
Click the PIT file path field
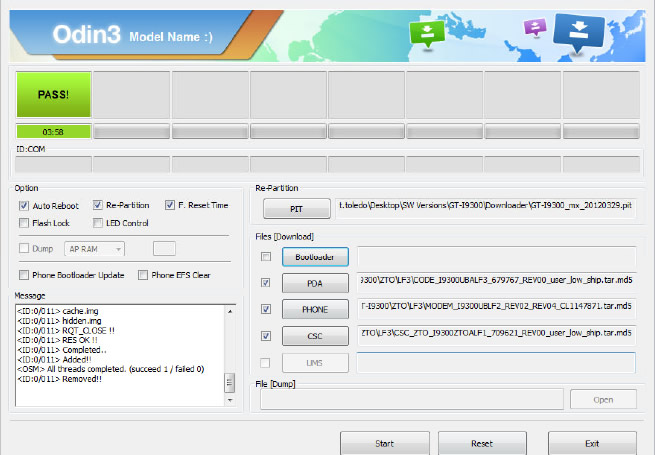pos(485,208)
